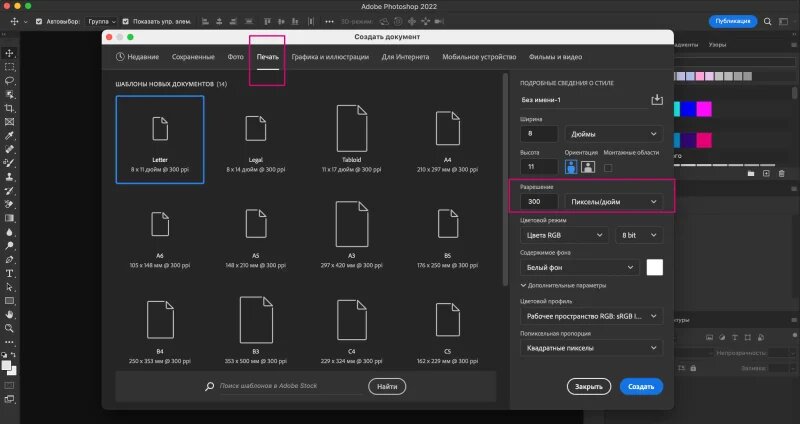Open the workspace switcher icon top right

pyautogui.click(x=784, y=21)
